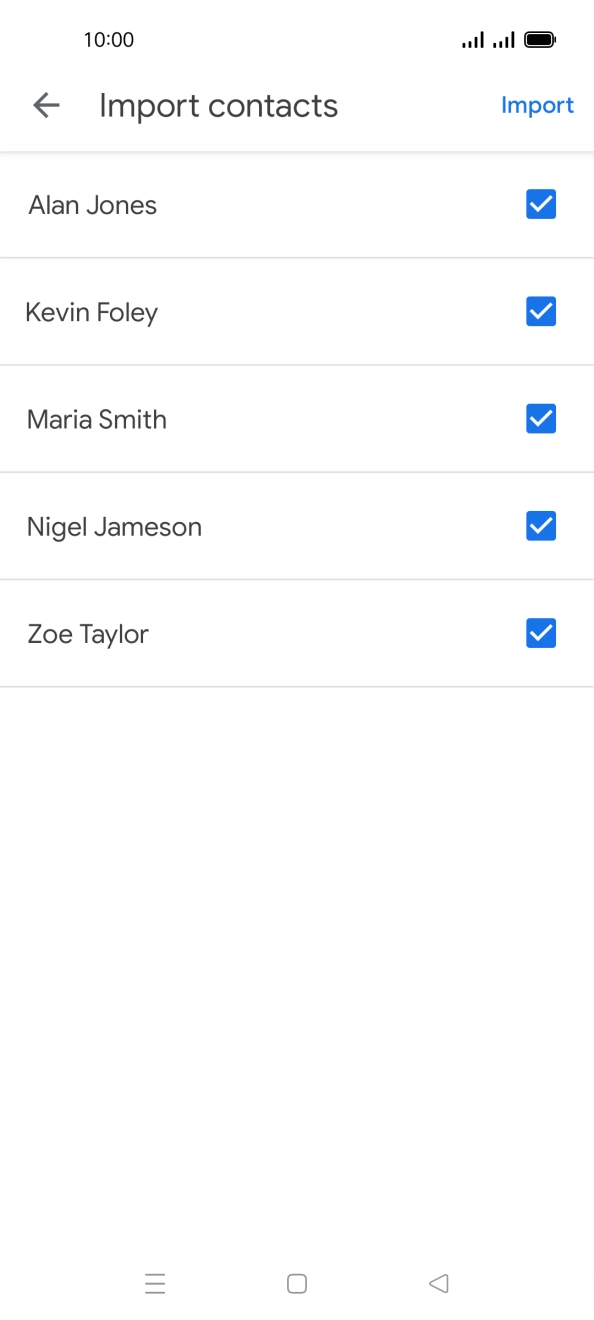
Task: Tap the Kevin Foley contact name
Action: (x=91, y=311)
